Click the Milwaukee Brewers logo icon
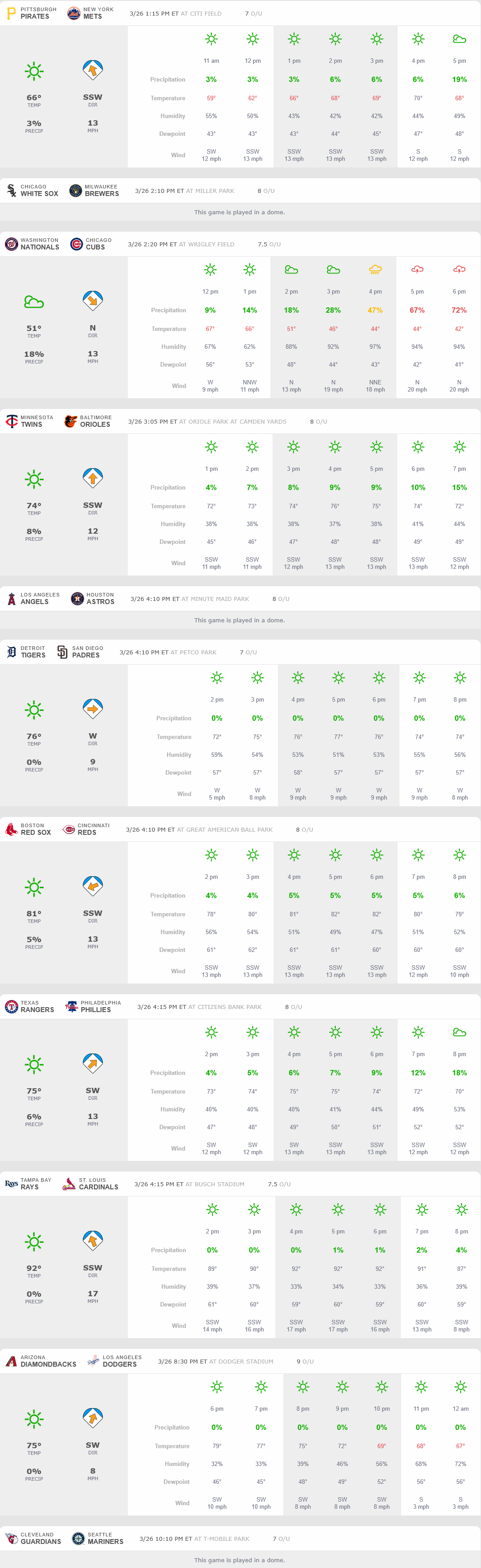Image resolution: width=481 pixels, height=1568 pixels. point(76,191)
